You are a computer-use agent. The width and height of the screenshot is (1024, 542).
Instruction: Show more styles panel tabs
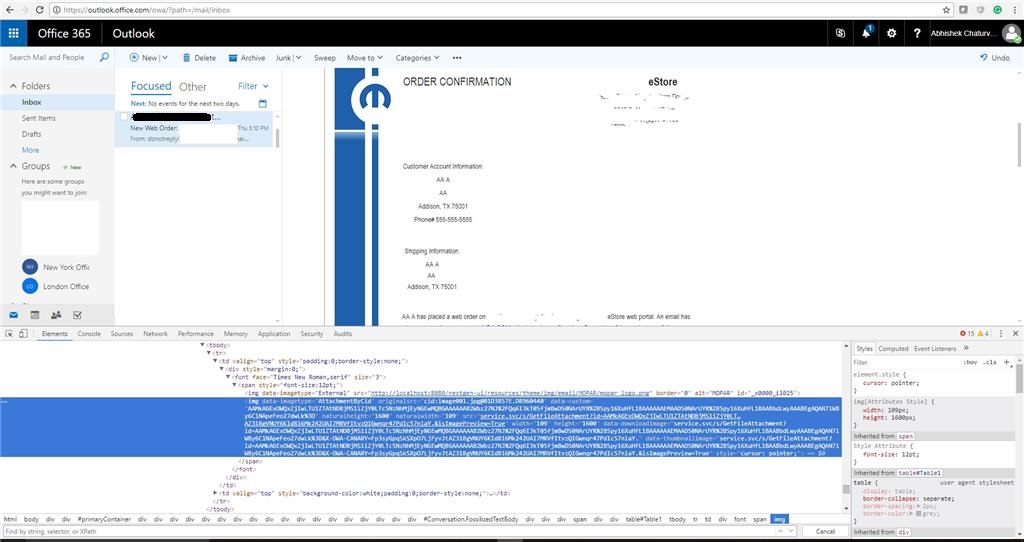[x=966, y=348]
